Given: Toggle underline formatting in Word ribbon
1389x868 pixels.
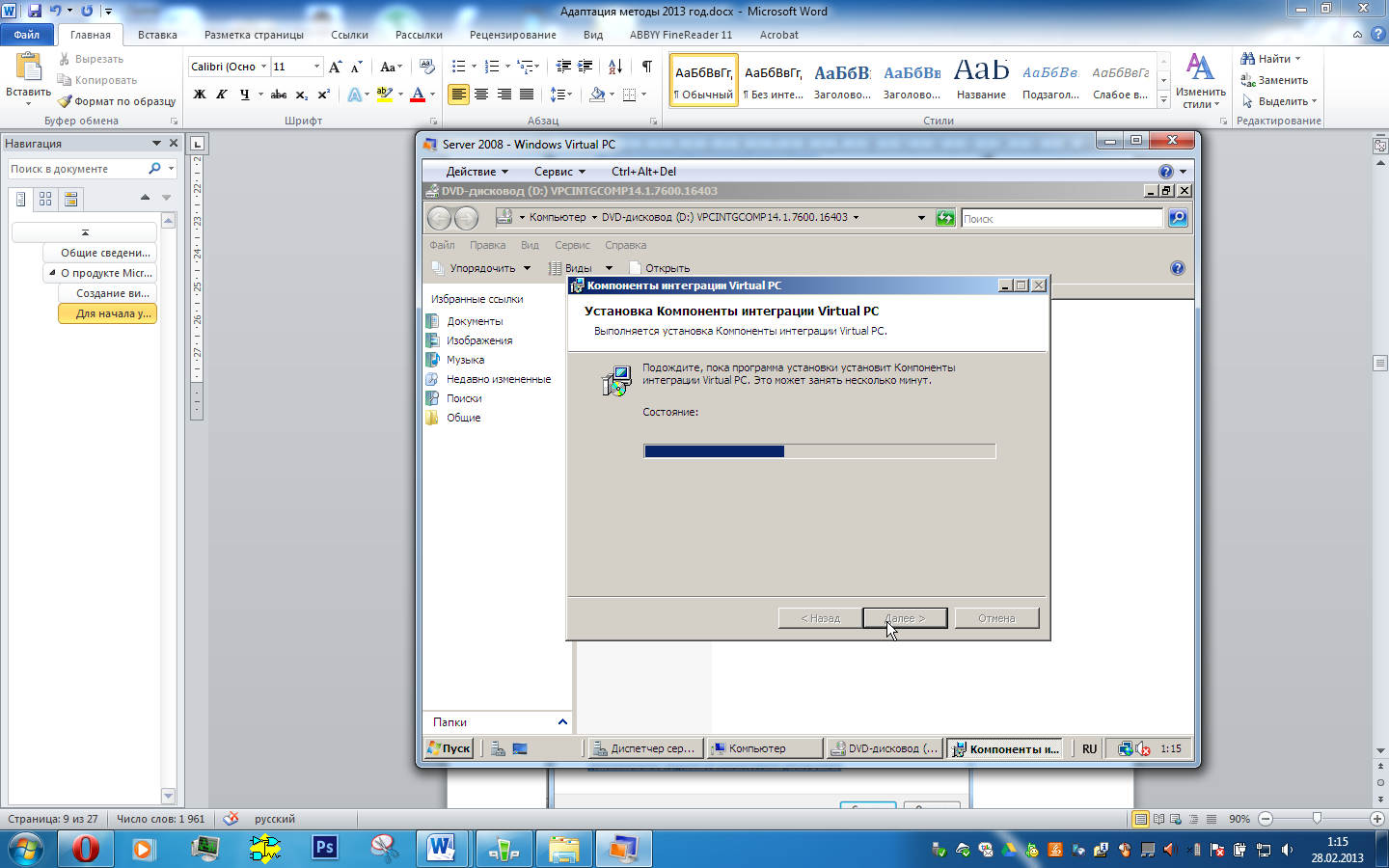Looking at the screenshot, I should pos(244,95).
